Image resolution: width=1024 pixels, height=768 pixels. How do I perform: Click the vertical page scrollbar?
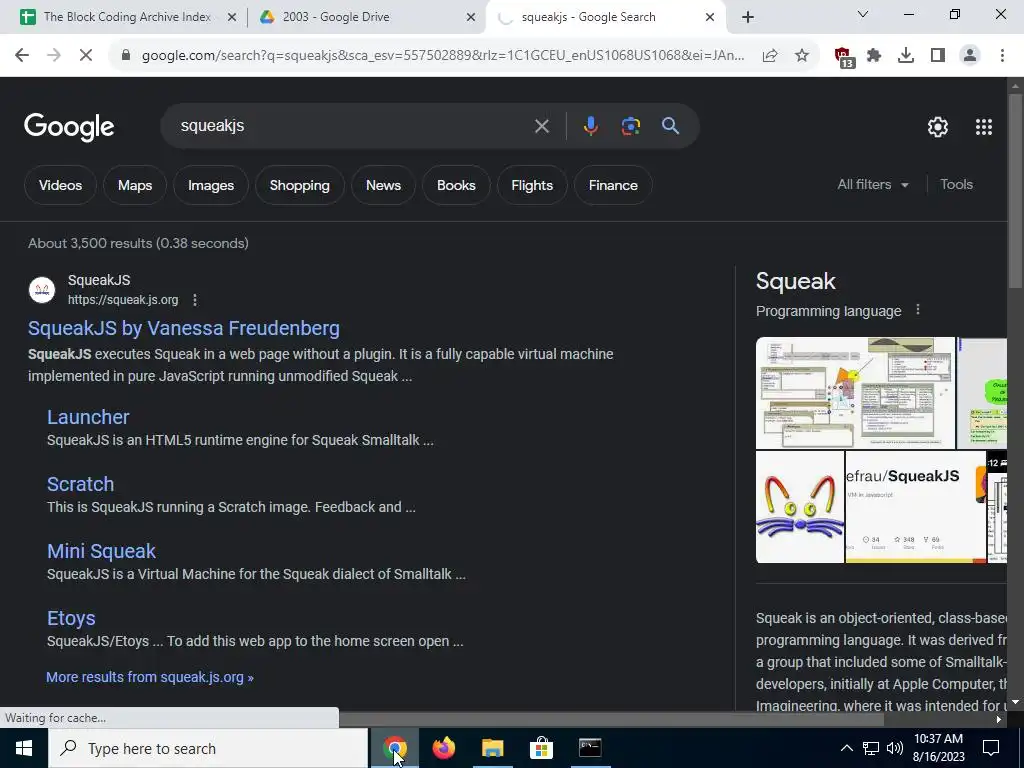point(1015,189)
